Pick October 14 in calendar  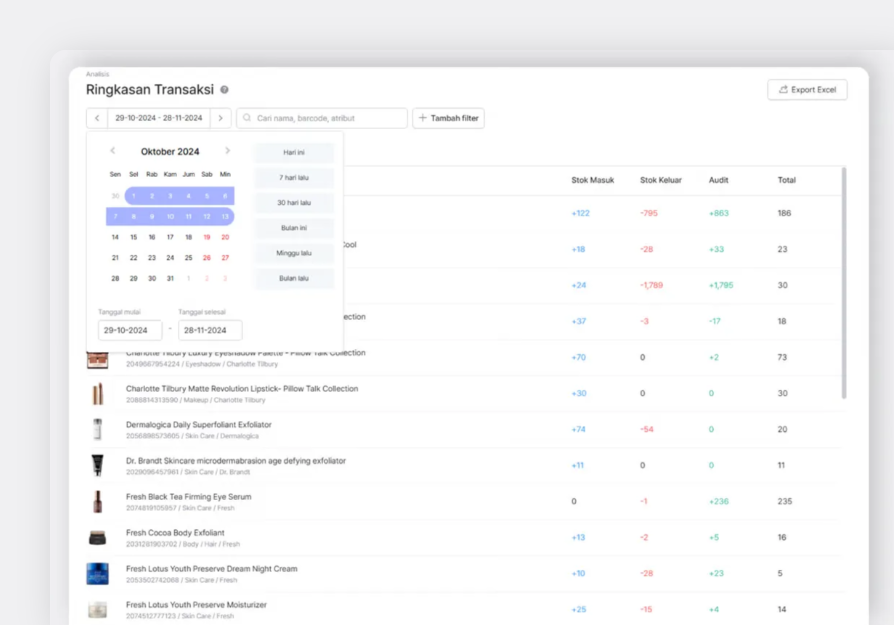click(x=115, y=237)
